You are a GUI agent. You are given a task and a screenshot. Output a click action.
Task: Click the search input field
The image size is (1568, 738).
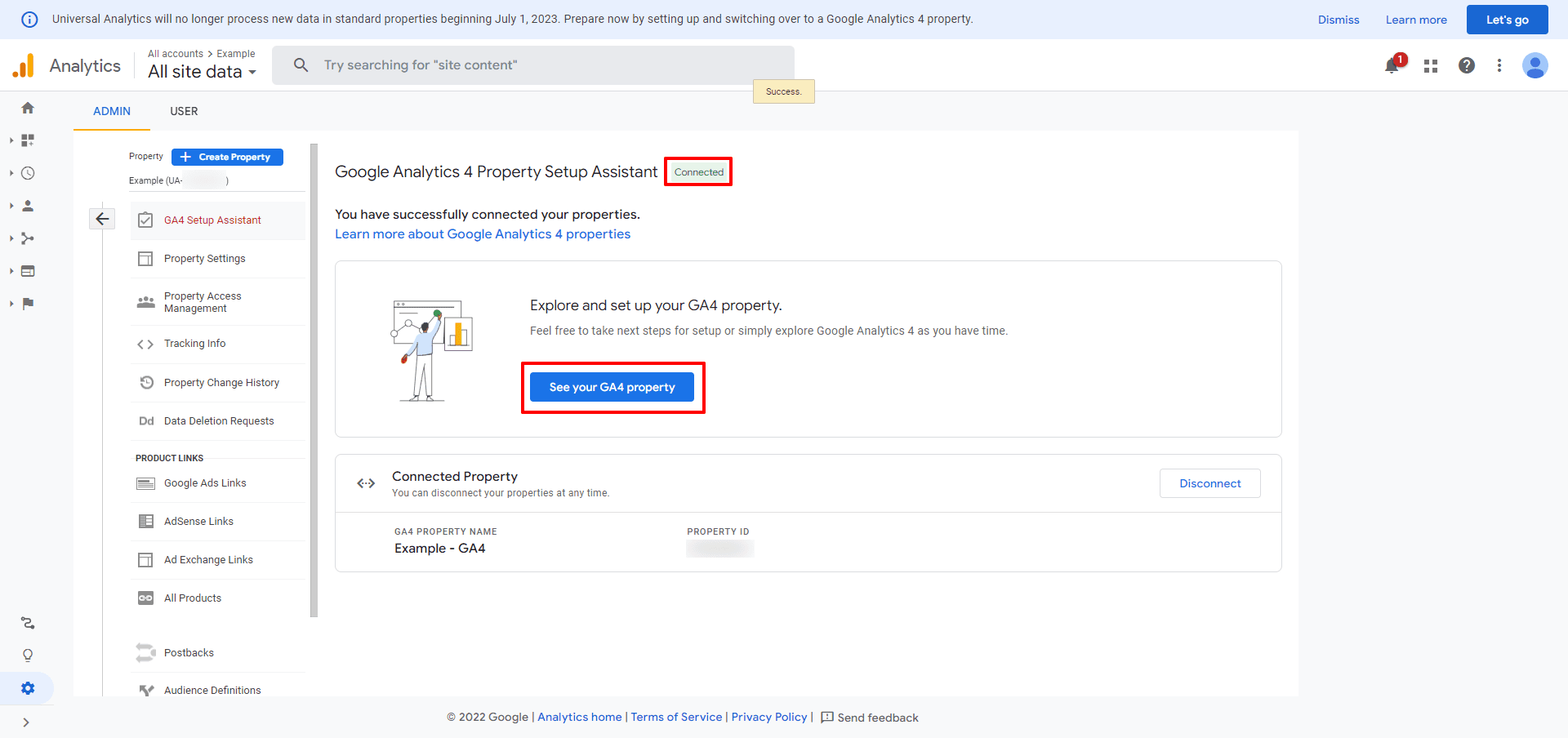[533, 64]
